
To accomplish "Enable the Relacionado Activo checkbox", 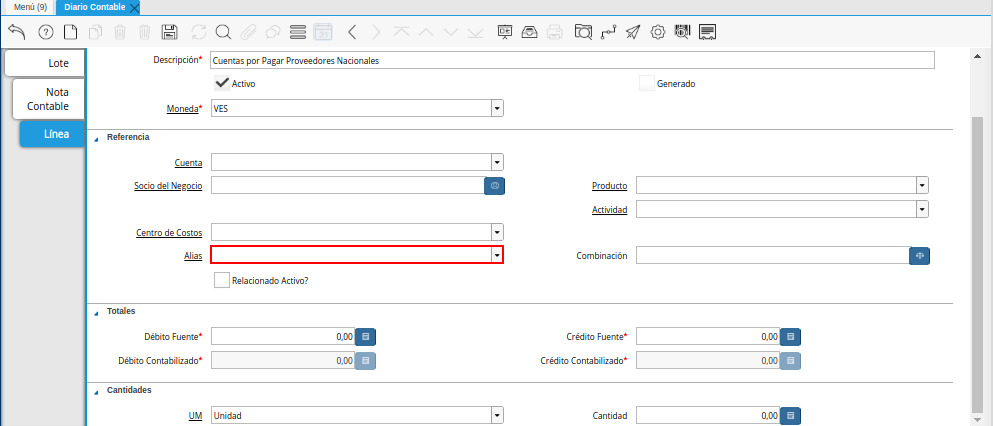I will (x=222, y=281).
